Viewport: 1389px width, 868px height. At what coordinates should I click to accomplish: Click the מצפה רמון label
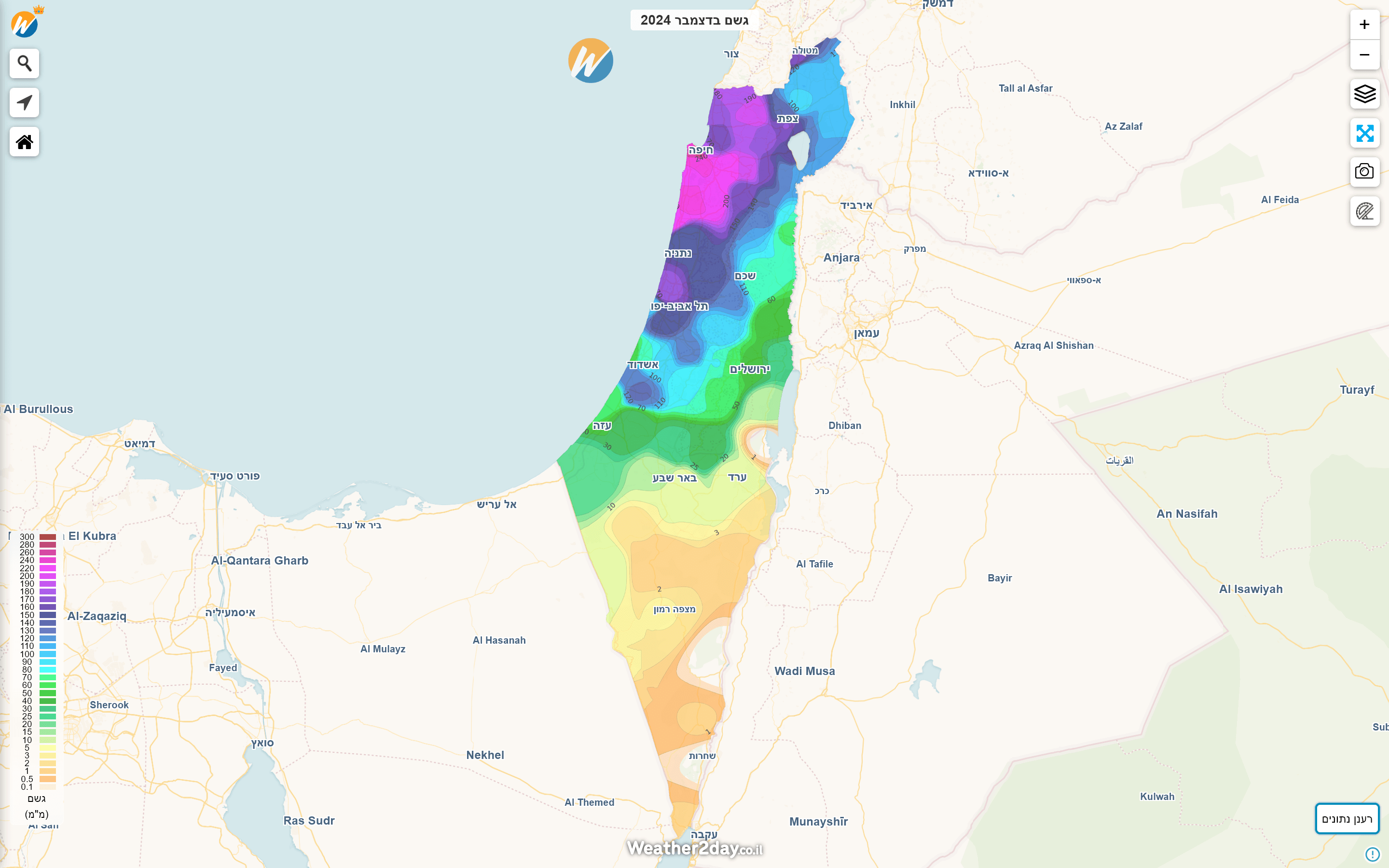point(674,609)
